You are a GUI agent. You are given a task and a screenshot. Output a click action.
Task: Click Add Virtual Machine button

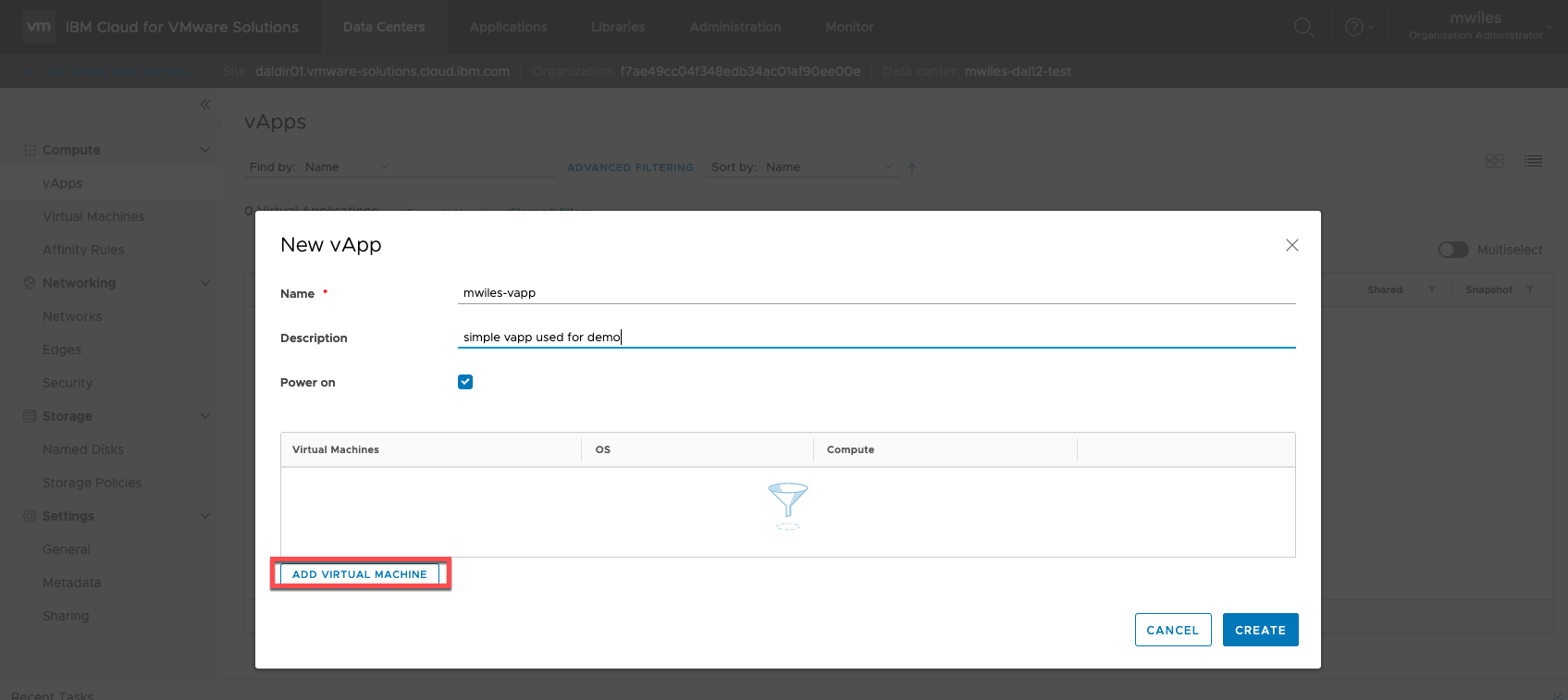pos(359,574)
